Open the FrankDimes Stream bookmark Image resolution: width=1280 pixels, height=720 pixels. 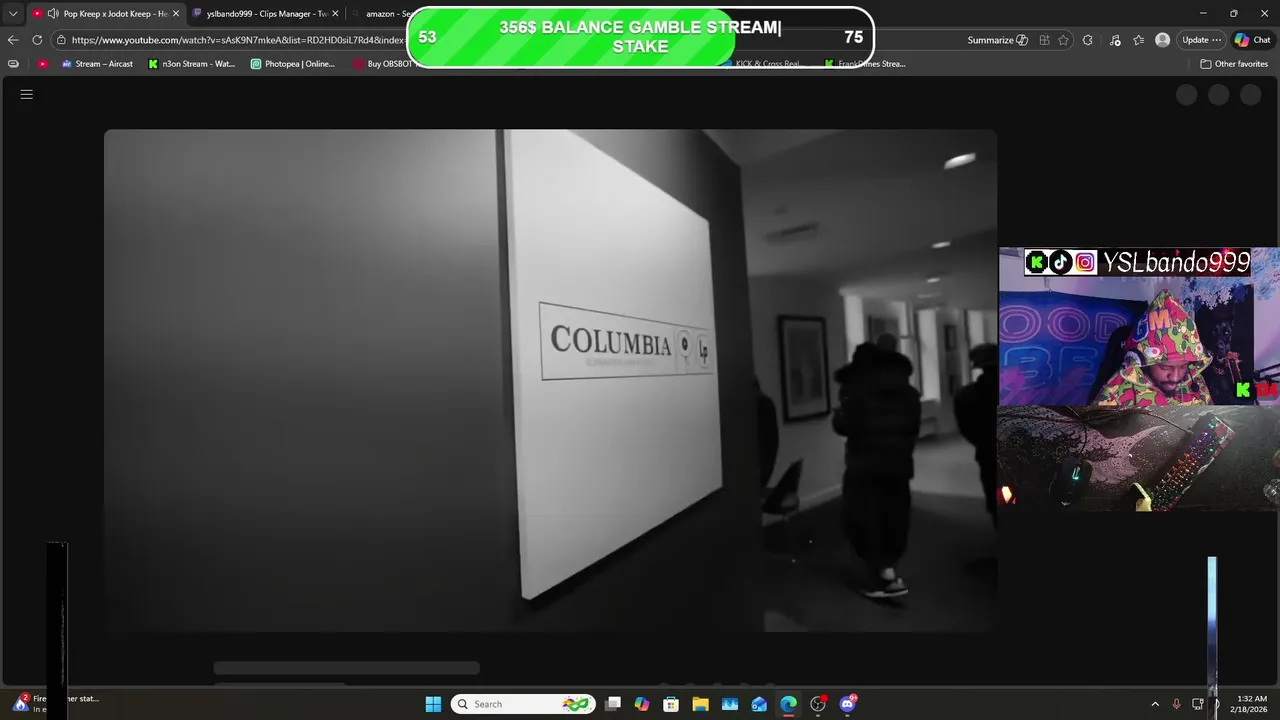[865, 64]
